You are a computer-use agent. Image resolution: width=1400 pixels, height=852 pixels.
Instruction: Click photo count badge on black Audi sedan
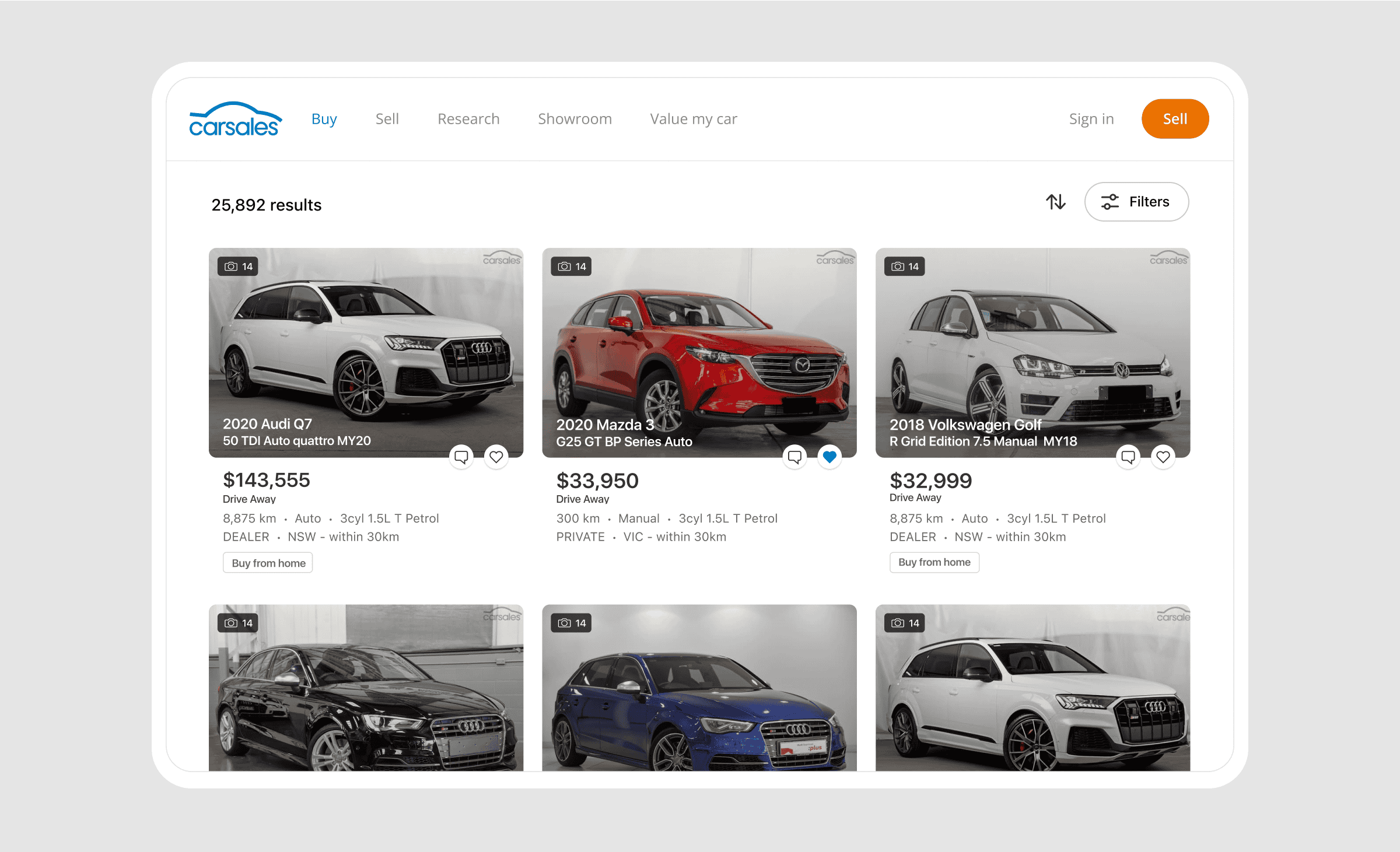238,623
